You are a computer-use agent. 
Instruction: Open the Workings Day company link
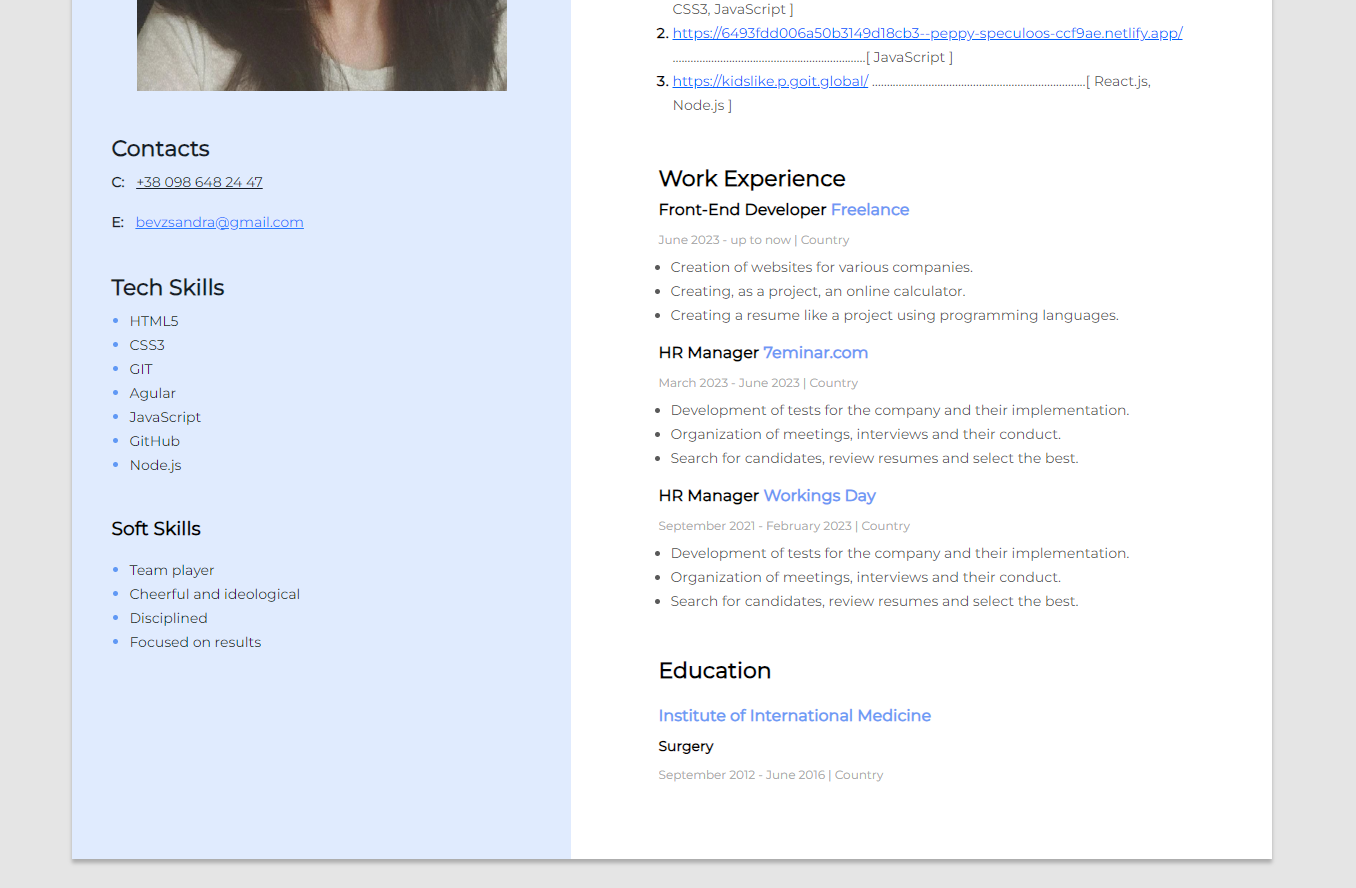click(819, 495)
